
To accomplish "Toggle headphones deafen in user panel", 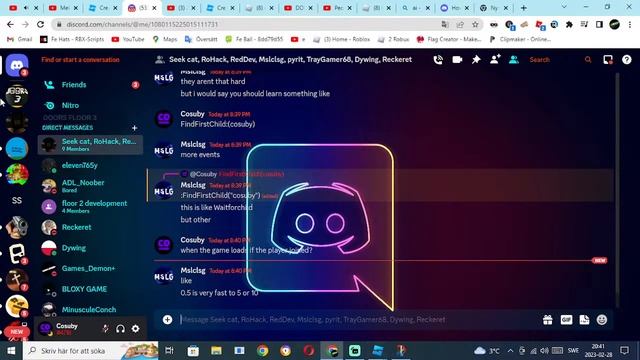I will [120, 328].
